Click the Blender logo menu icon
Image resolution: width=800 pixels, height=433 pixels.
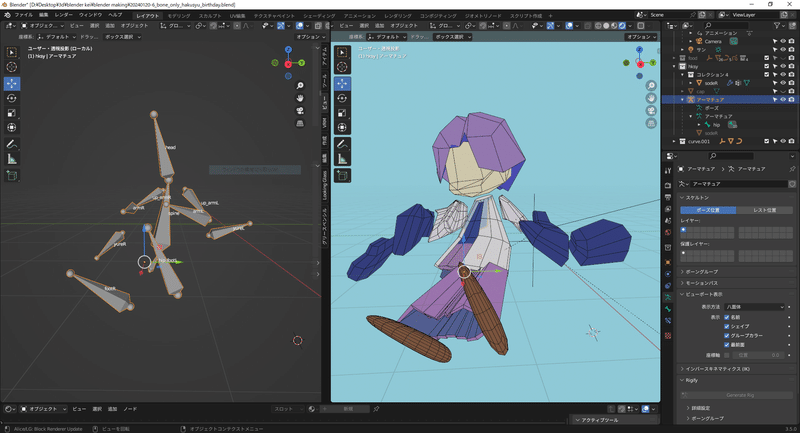(x=7, y=15)
